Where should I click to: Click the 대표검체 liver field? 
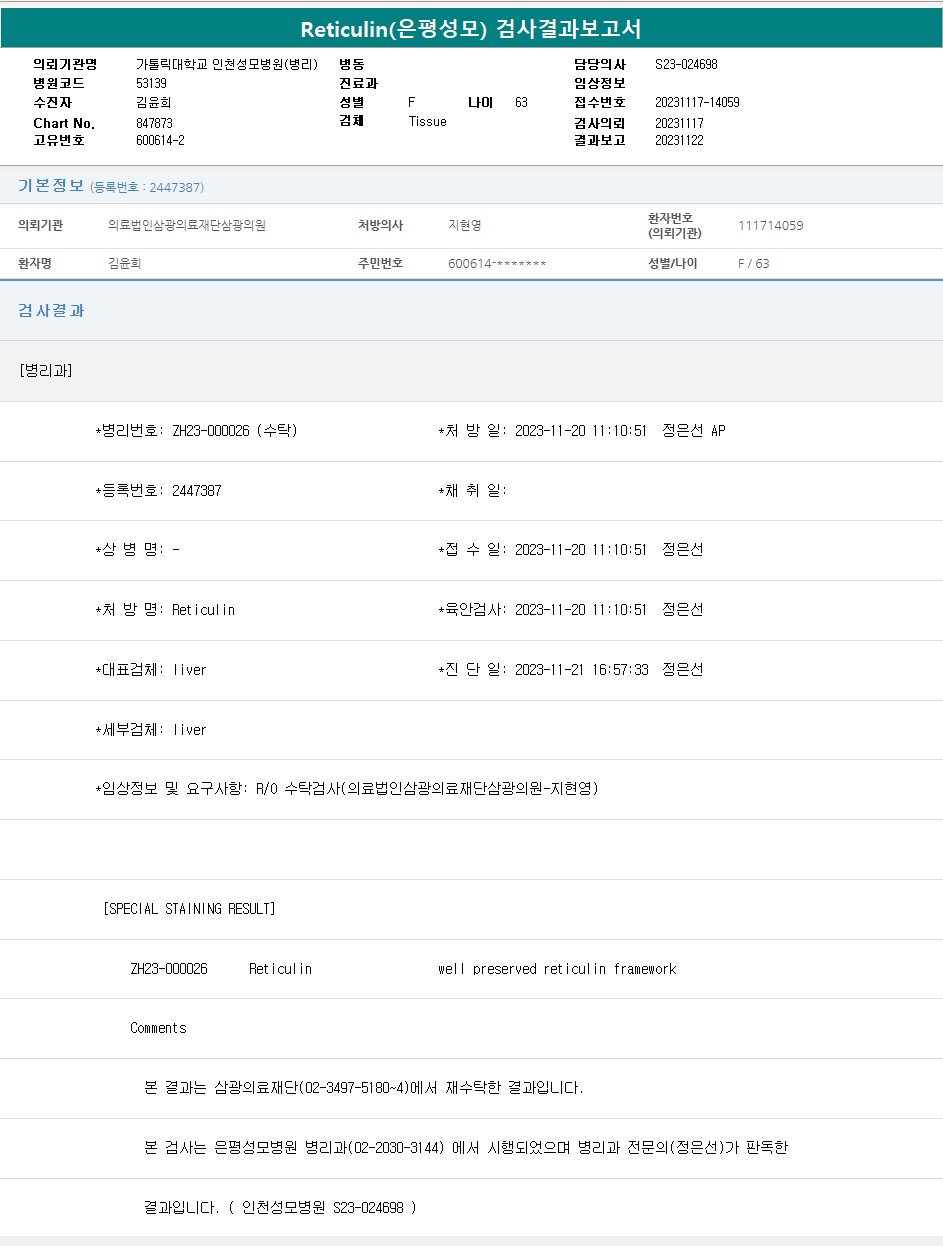(151, 670)
